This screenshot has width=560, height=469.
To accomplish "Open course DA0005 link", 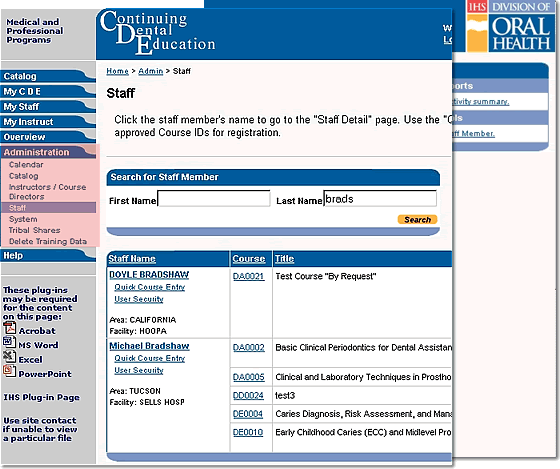I will 249,377.
